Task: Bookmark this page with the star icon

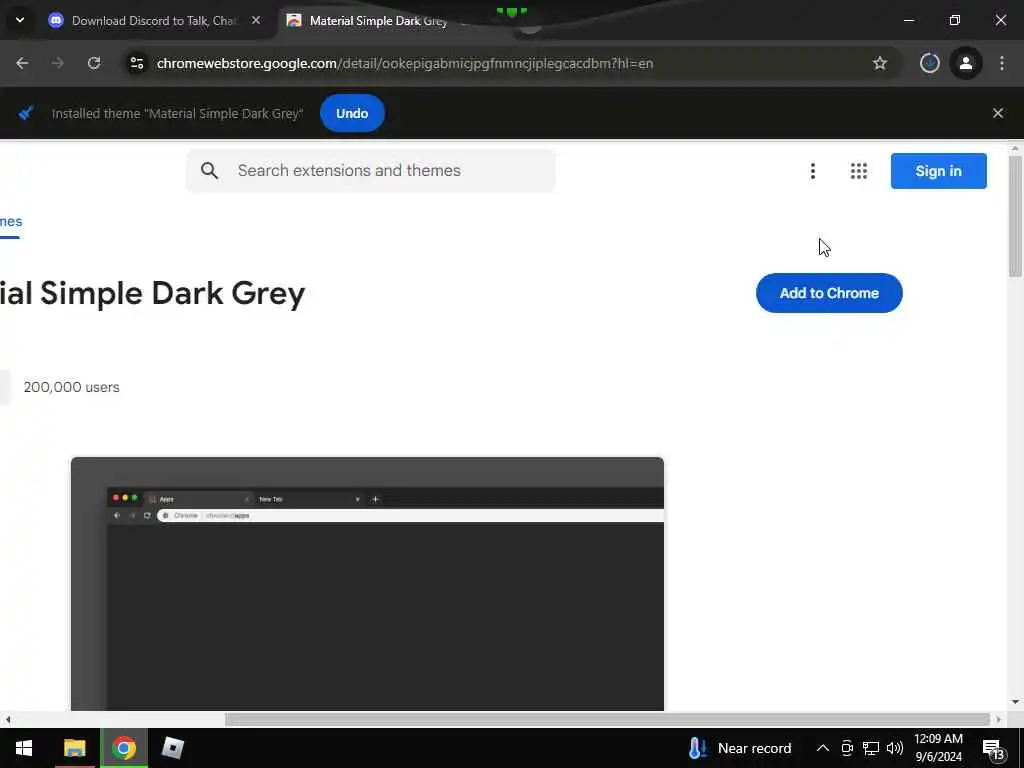Action: click(x=880, y=63)
